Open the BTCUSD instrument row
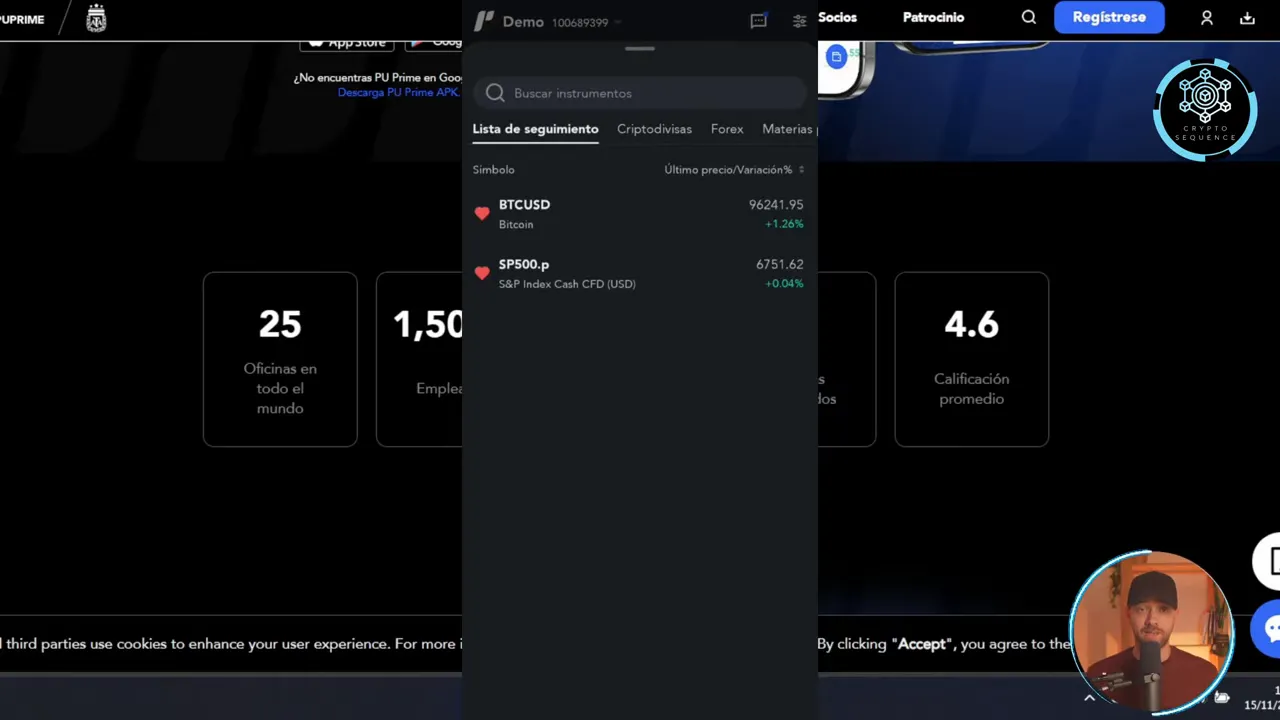The height and width of the screenshot is (720, 1280). pos(640,214)
